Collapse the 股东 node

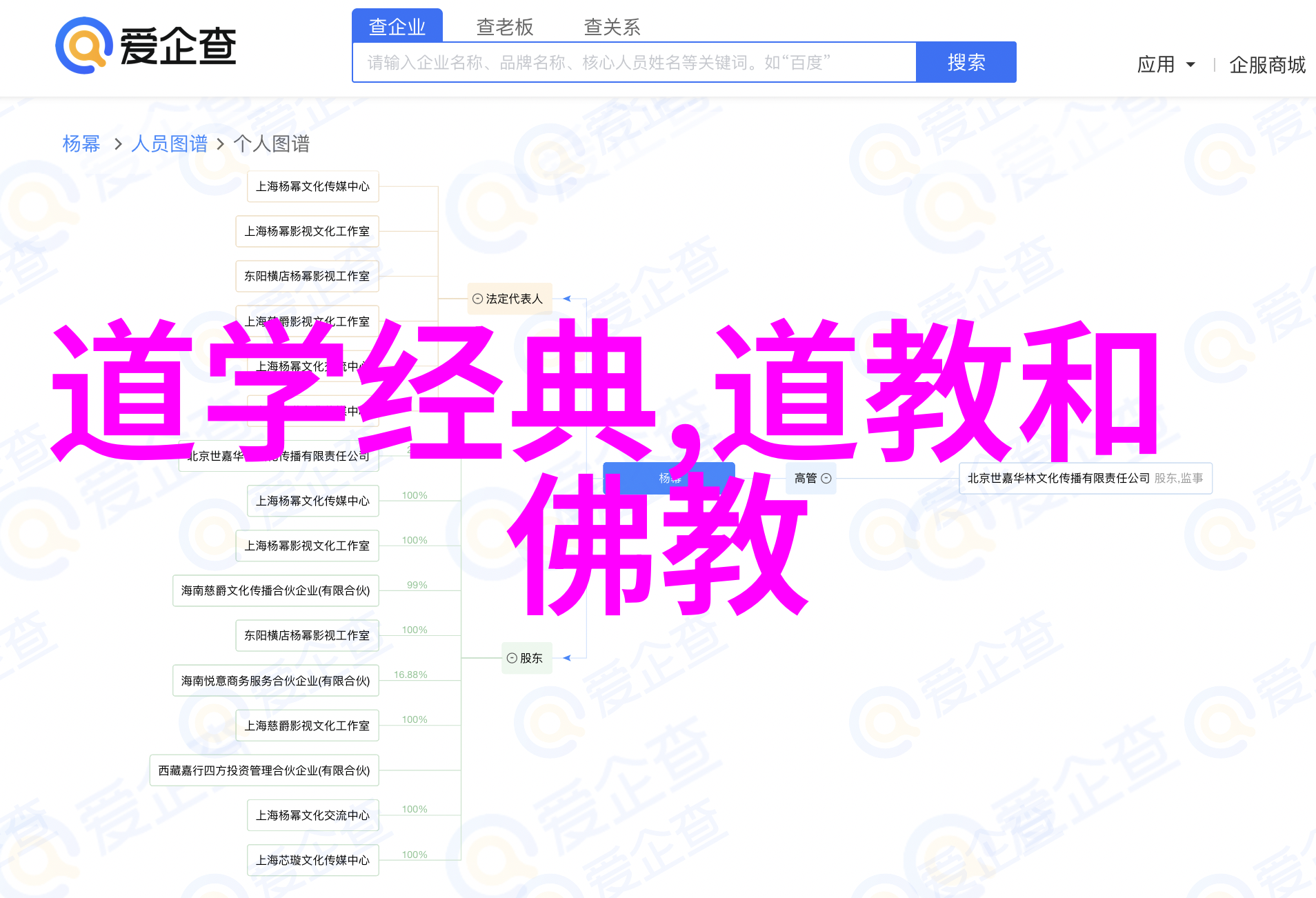point(512,658)
